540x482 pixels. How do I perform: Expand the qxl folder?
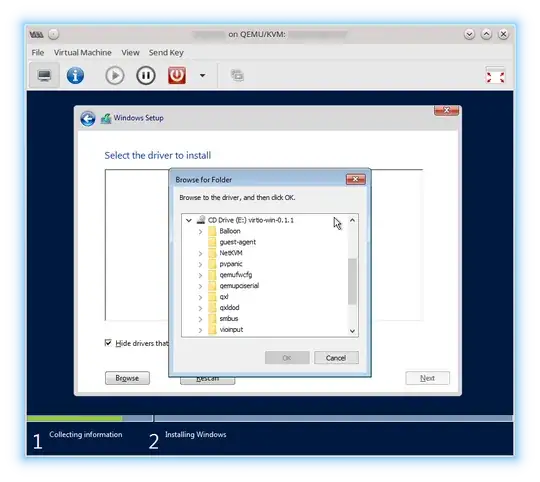click(200, 297)
